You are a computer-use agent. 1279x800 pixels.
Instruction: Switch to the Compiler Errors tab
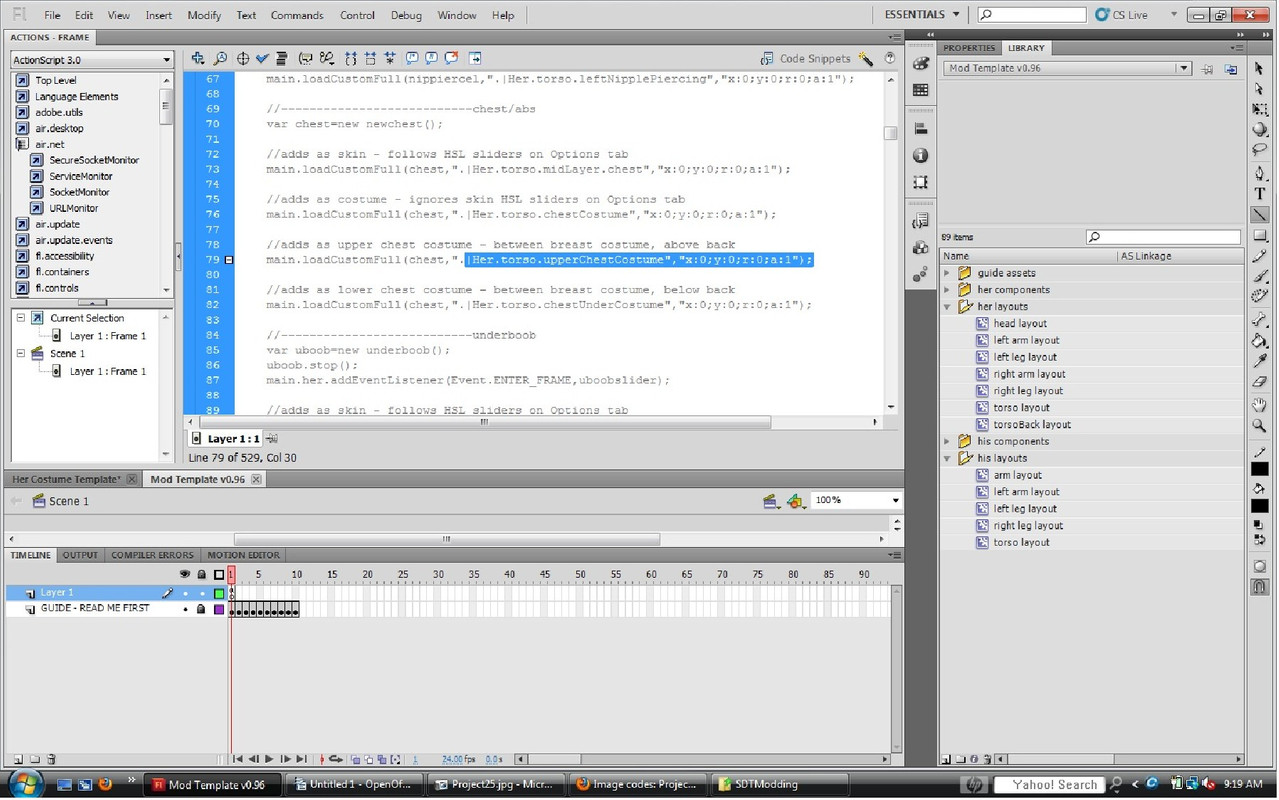[152, 555]
